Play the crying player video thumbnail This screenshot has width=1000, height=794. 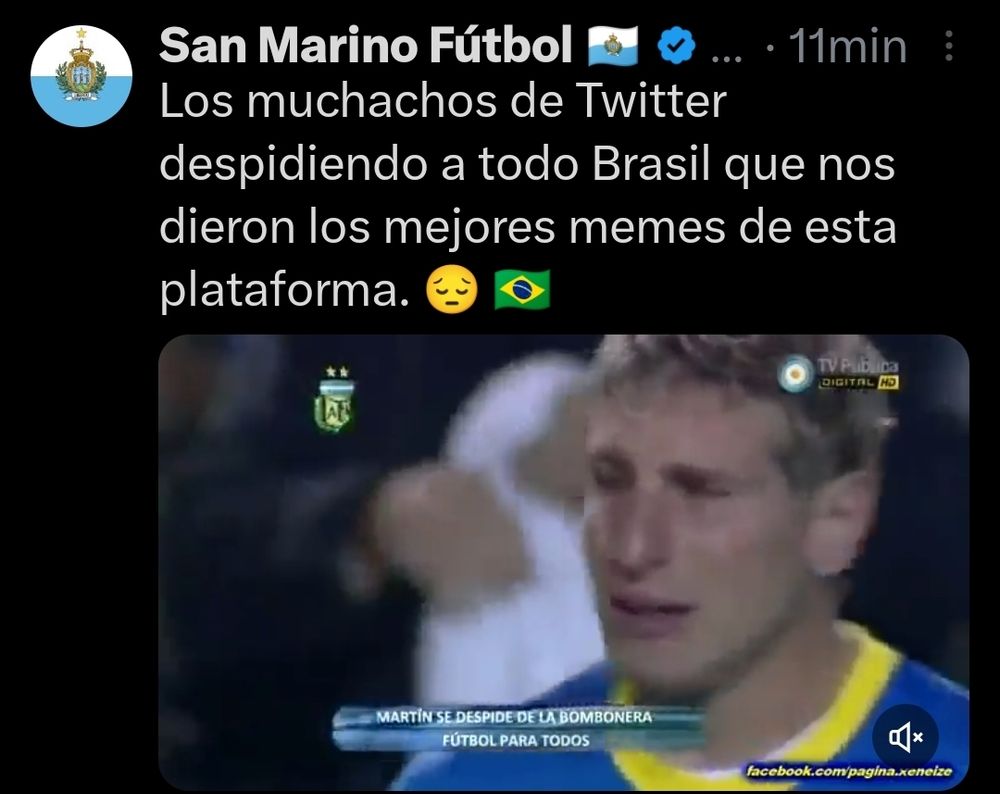click(x=564, y=562)
